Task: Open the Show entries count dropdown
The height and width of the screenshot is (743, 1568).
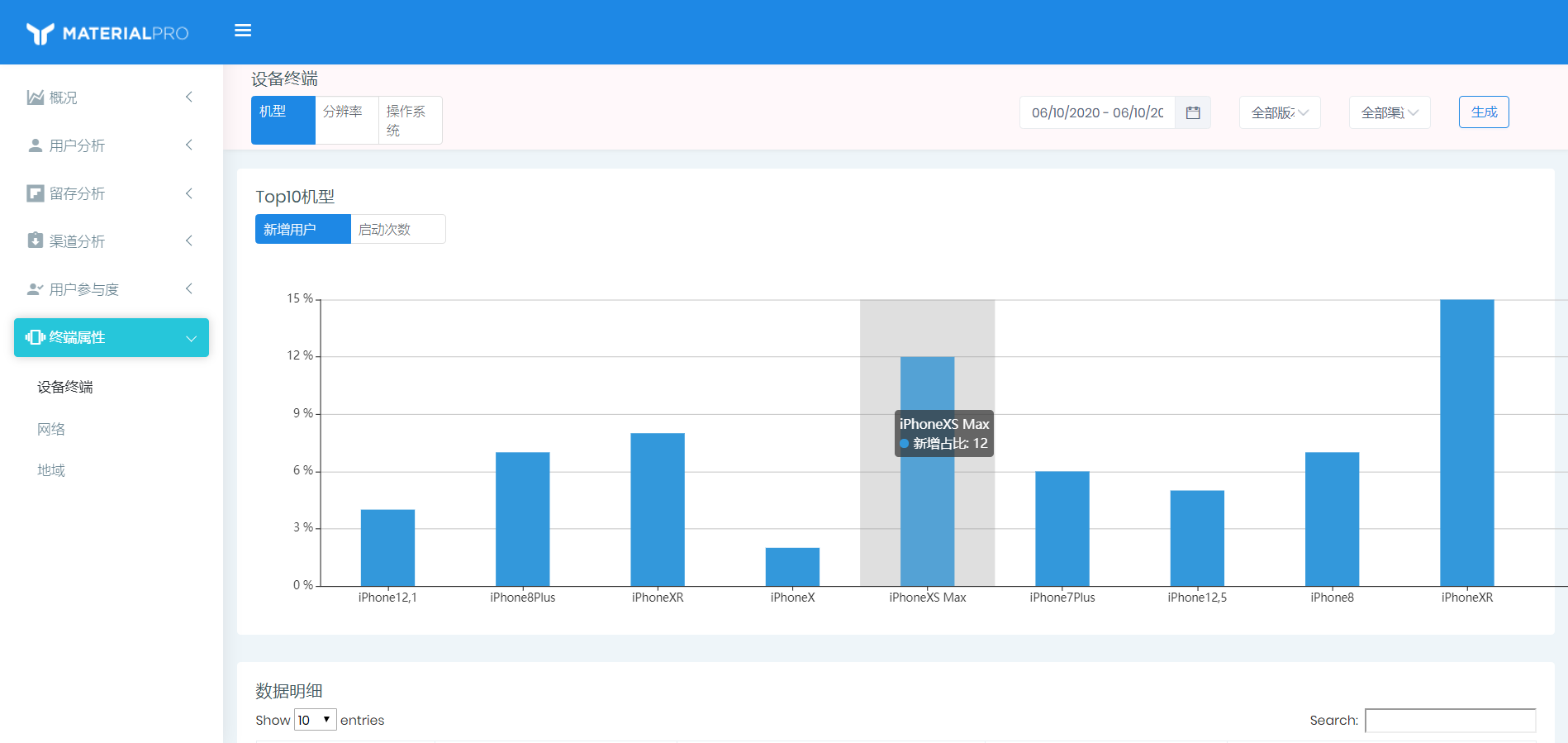Action: (316, 720)
